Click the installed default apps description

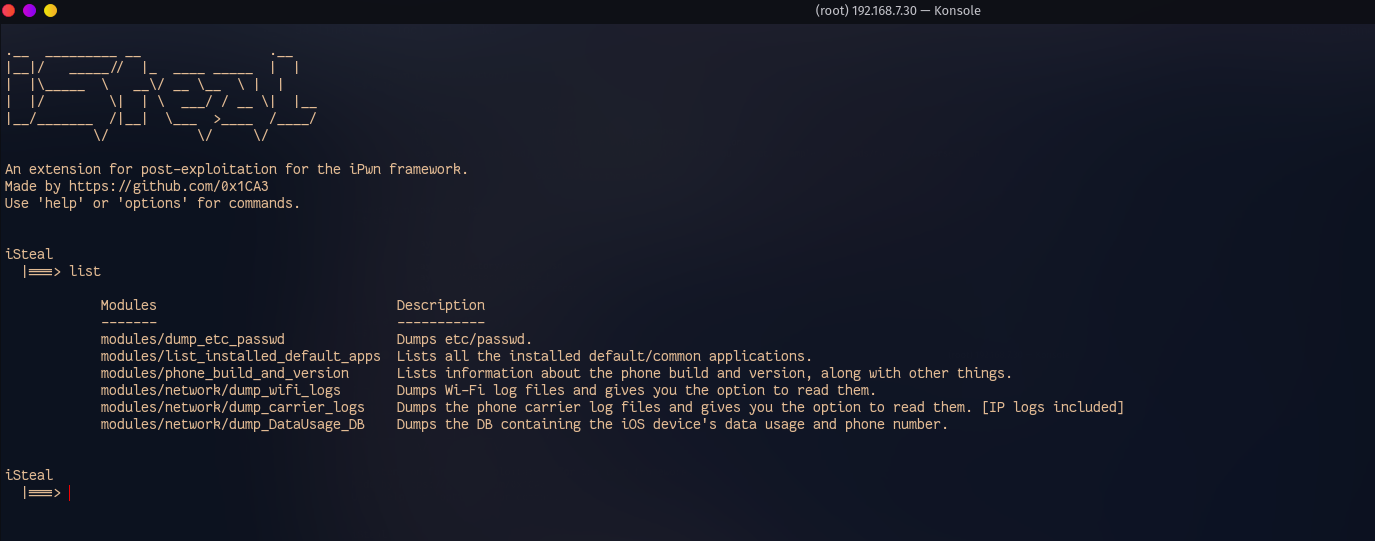pos(605,356)
